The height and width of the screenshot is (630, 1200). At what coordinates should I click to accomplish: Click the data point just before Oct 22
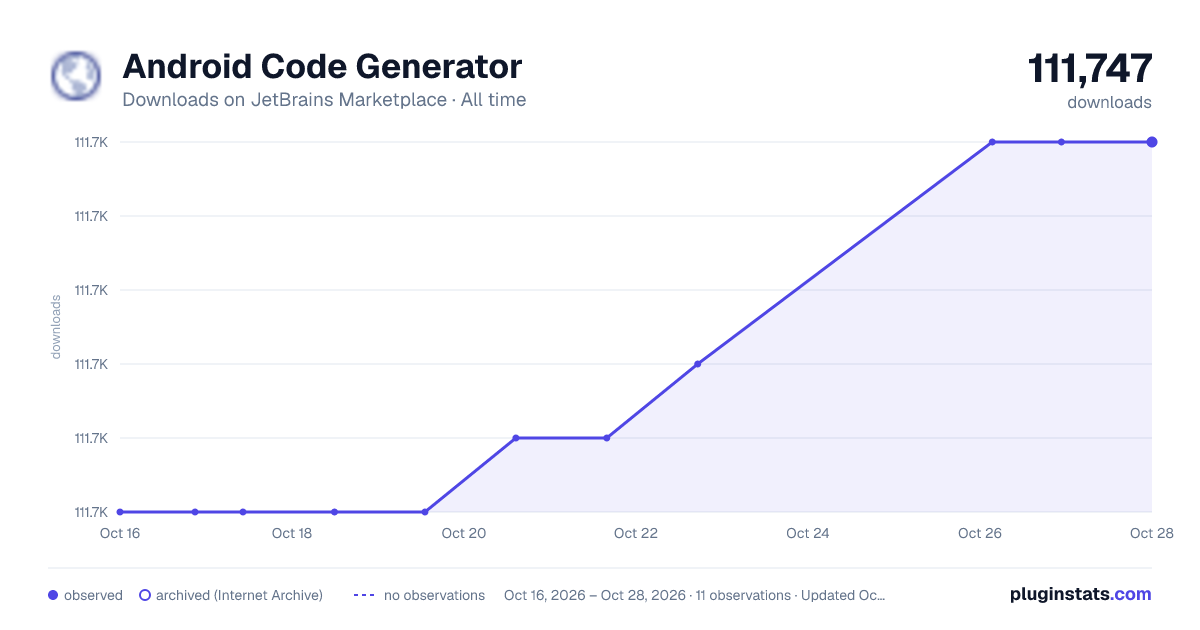click(606, 438)
